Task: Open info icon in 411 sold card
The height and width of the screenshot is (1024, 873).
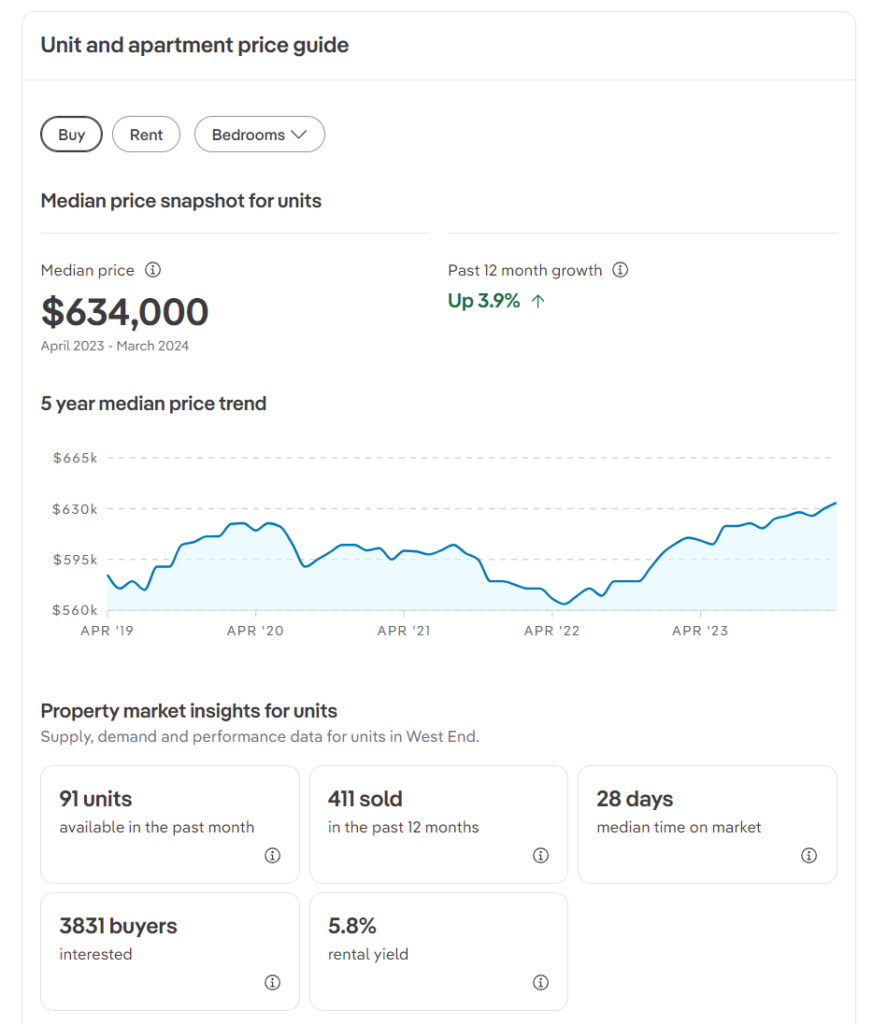Action: tap(541, 855)
